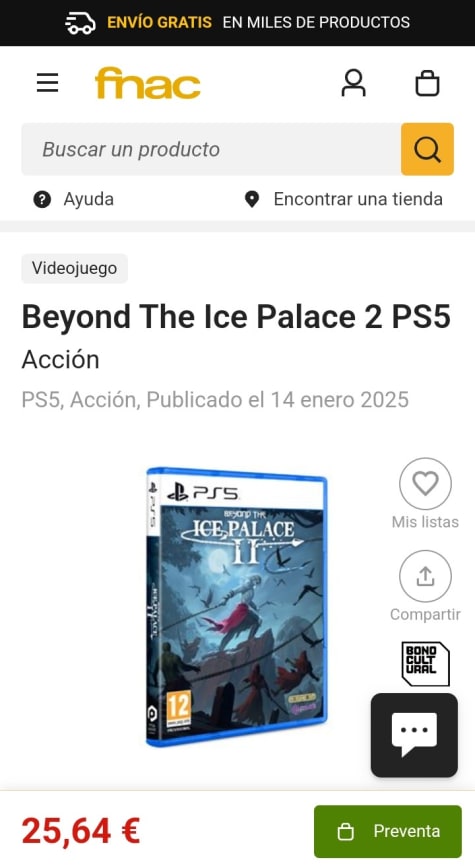Click the yellow magnifier search button
Screen dimensions: 475x866
[x=428, y=149]
